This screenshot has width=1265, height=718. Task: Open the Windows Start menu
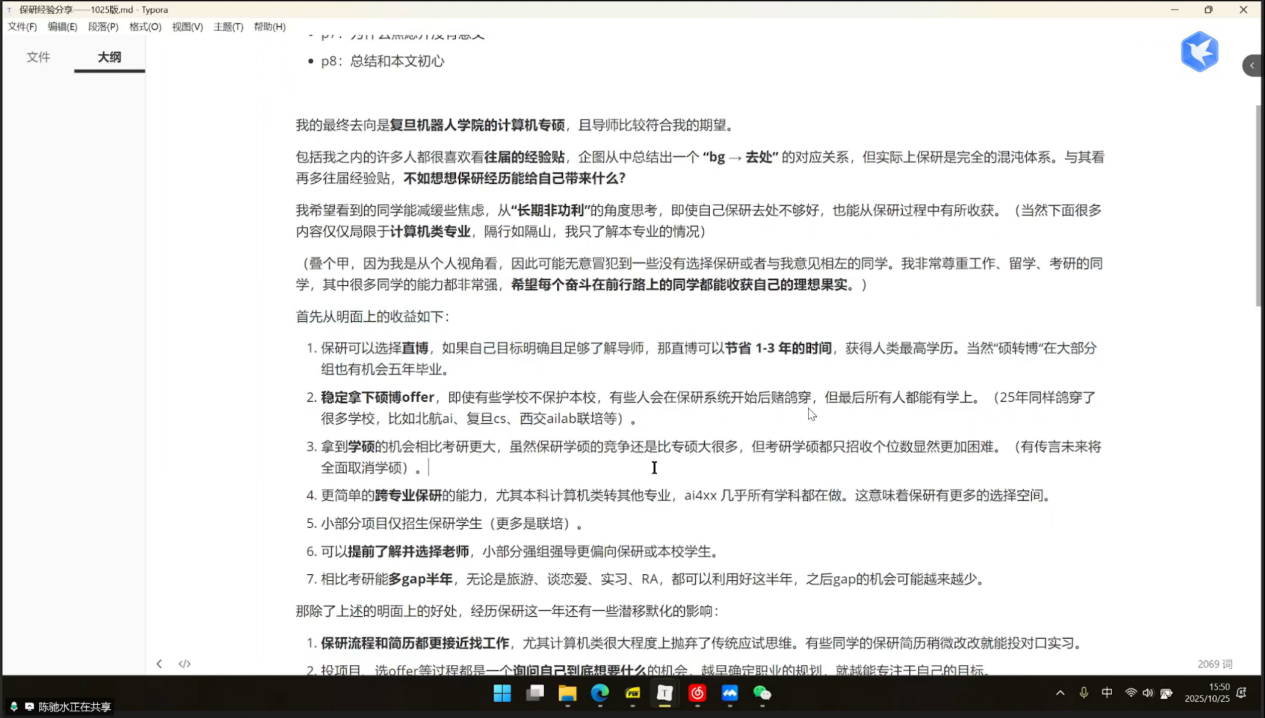[x=502, y=693]
